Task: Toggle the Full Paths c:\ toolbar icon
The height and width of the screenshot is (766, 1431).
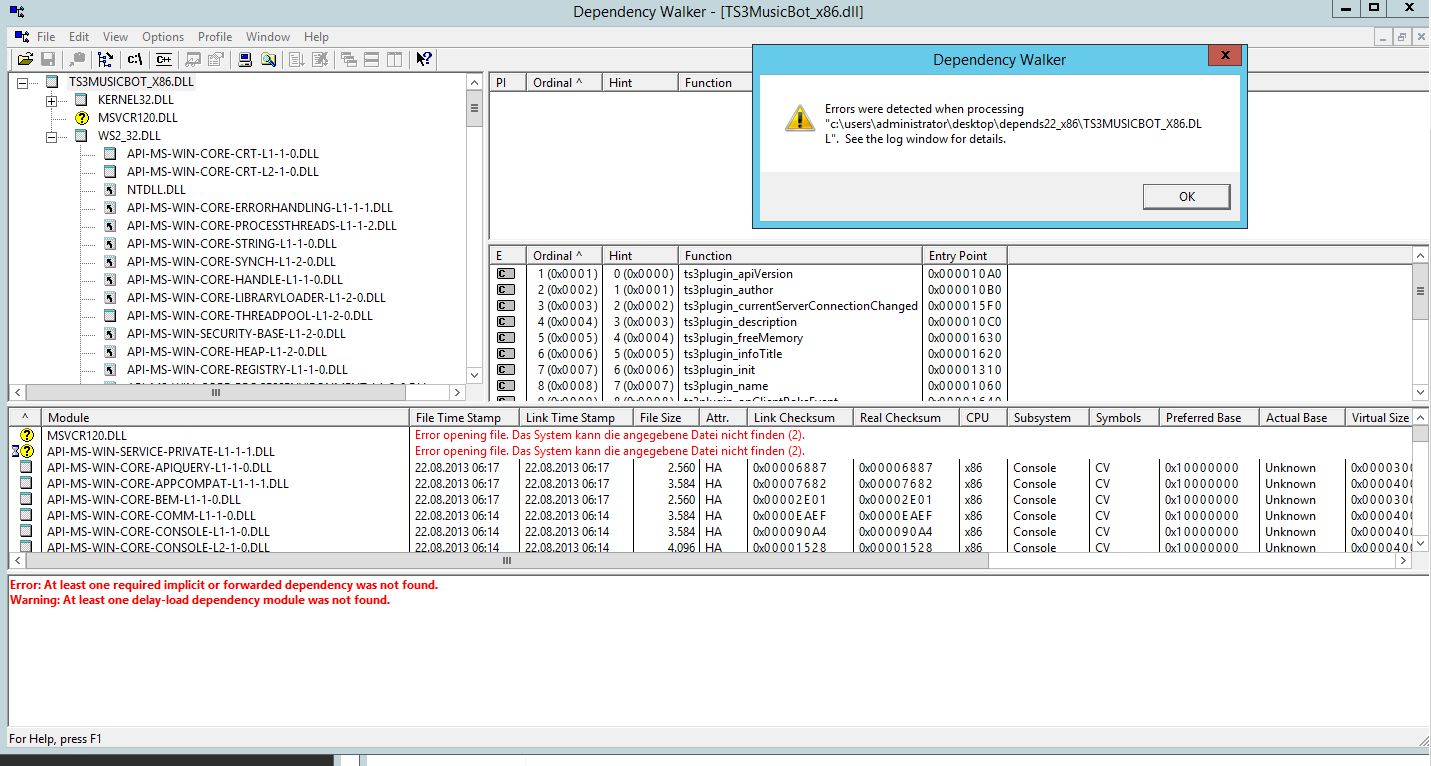Action: coord(135,59)
